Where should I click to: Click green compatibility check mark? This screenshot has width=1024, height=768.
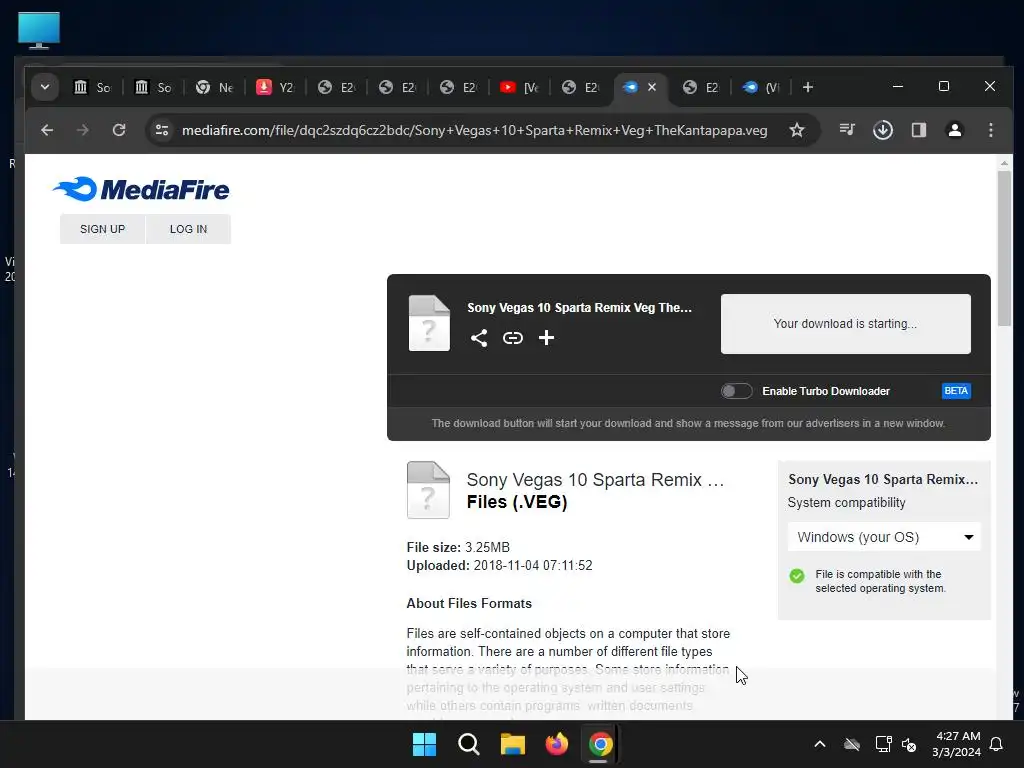(797, 576)
